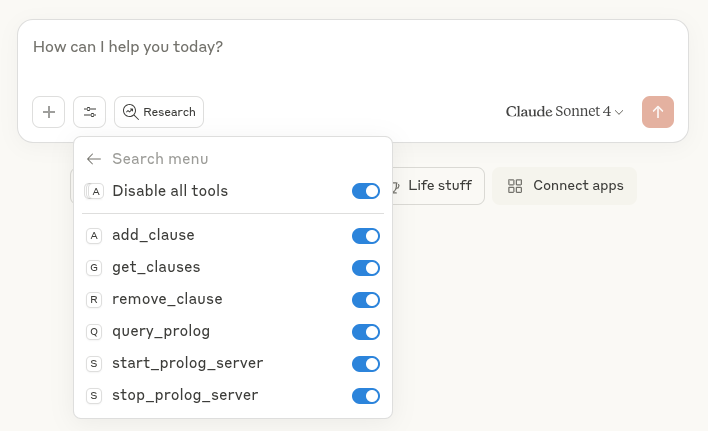The image size is (708, 431).
Task: Select the remove_clause label
Action: pyautogui.click(x=167, y=299)
